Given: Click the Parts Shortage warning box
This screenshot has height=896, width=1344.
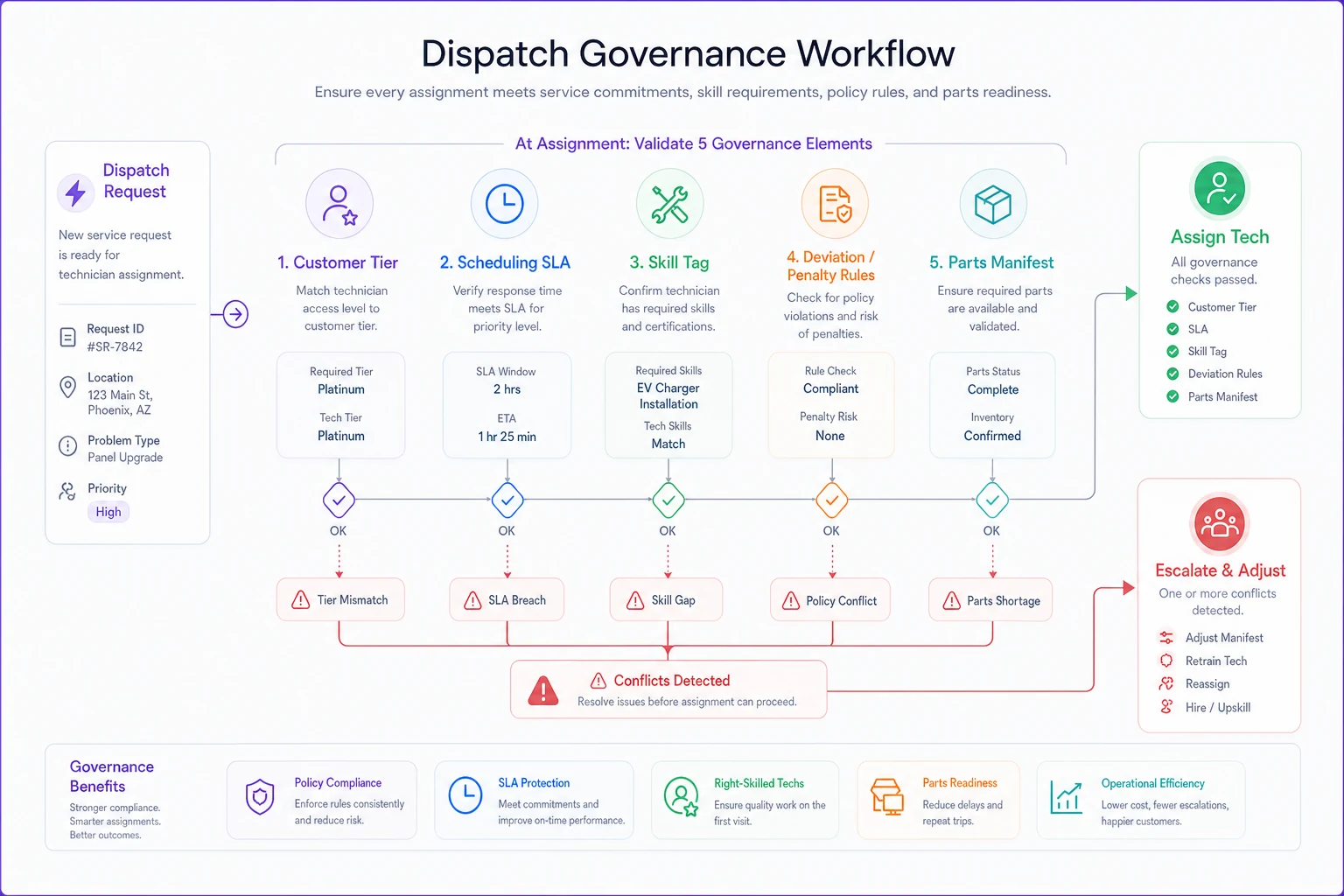Looking at the screenshot, I should [x=990, y=599].
